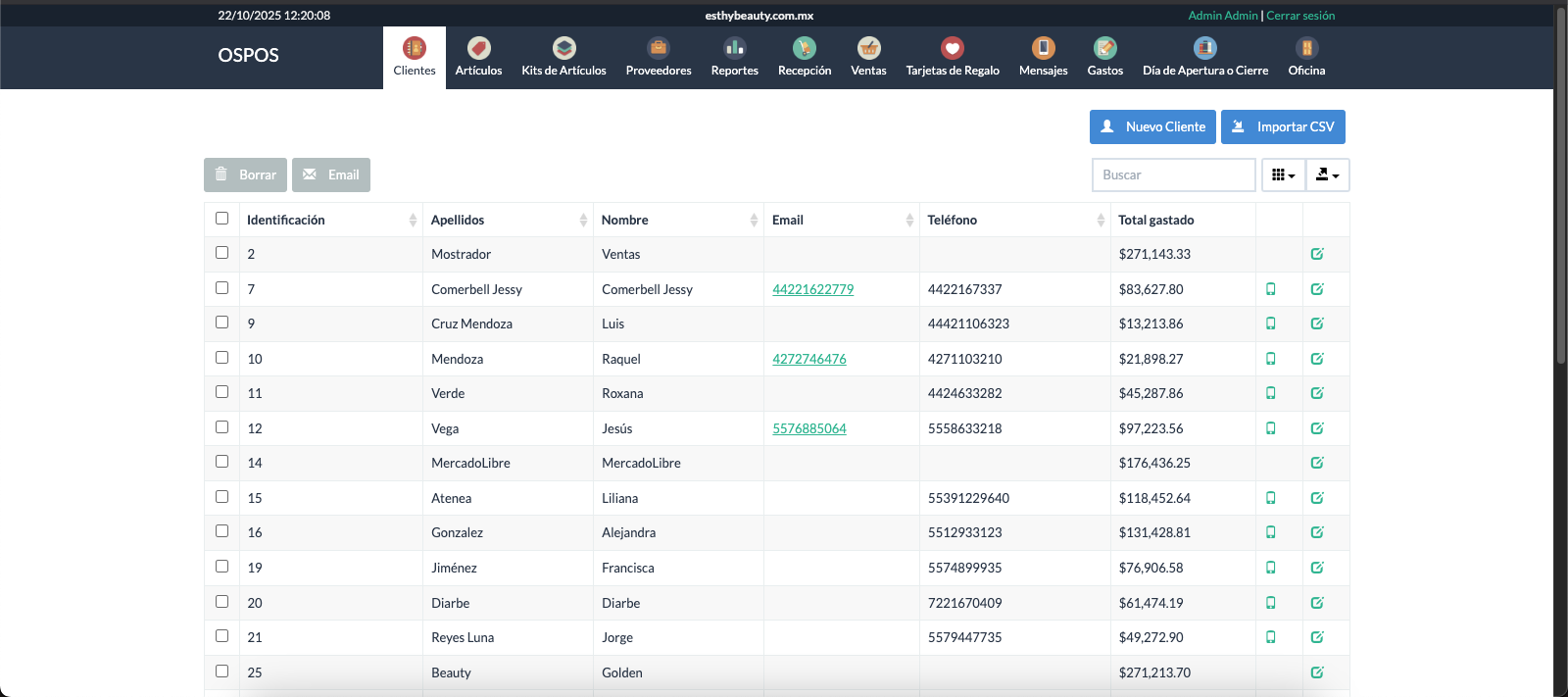Open the Gastos module icon
1568x697 pixels.
click(x=1104, y=48)
